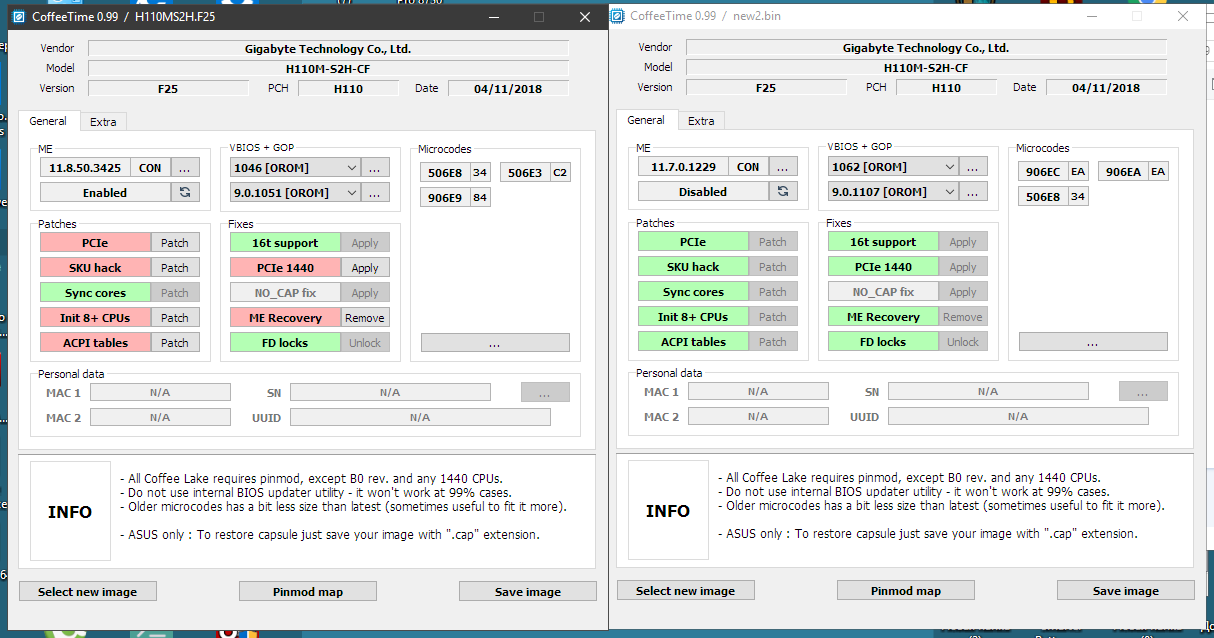Click Sync cores status in left window

pos(95,292)
